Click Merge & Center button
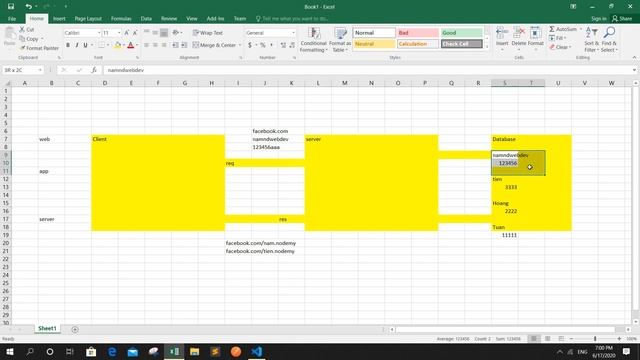Screen dimensions: 640x360 (x=214, y=45)
